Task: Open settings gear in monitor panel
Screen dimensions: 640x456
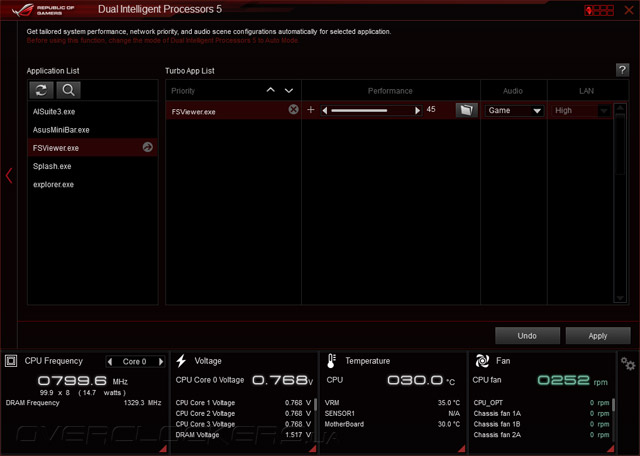Action: click(628, 363)
